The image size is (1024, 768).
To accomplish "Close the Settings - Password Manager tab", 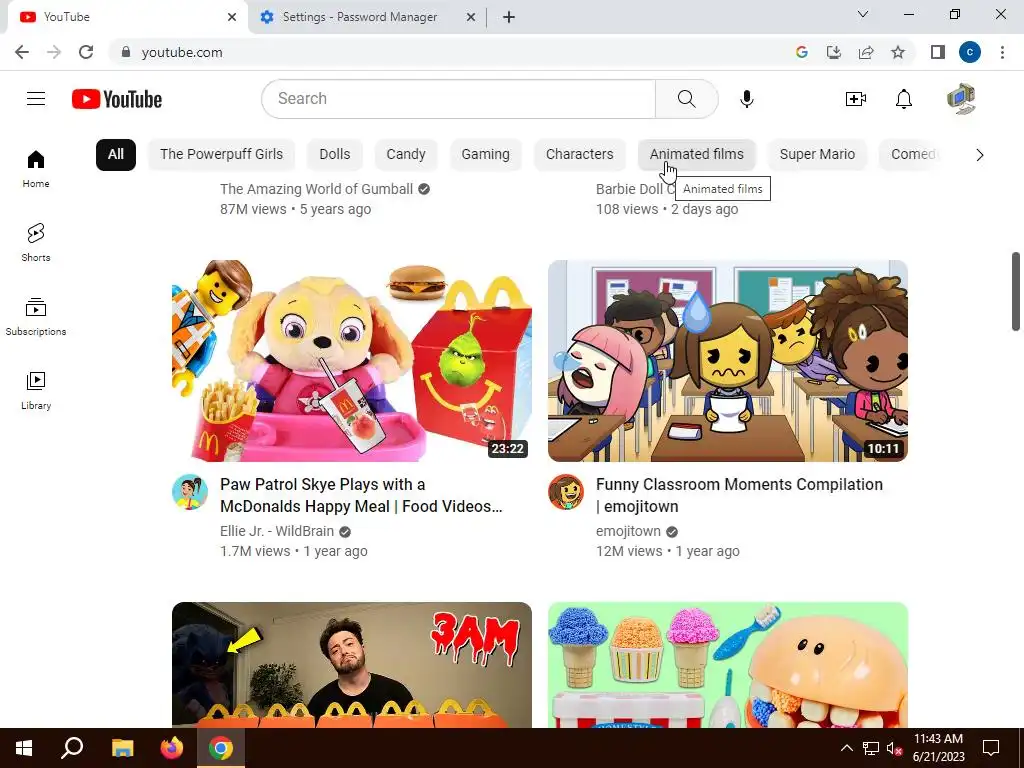I will [471, 17].
